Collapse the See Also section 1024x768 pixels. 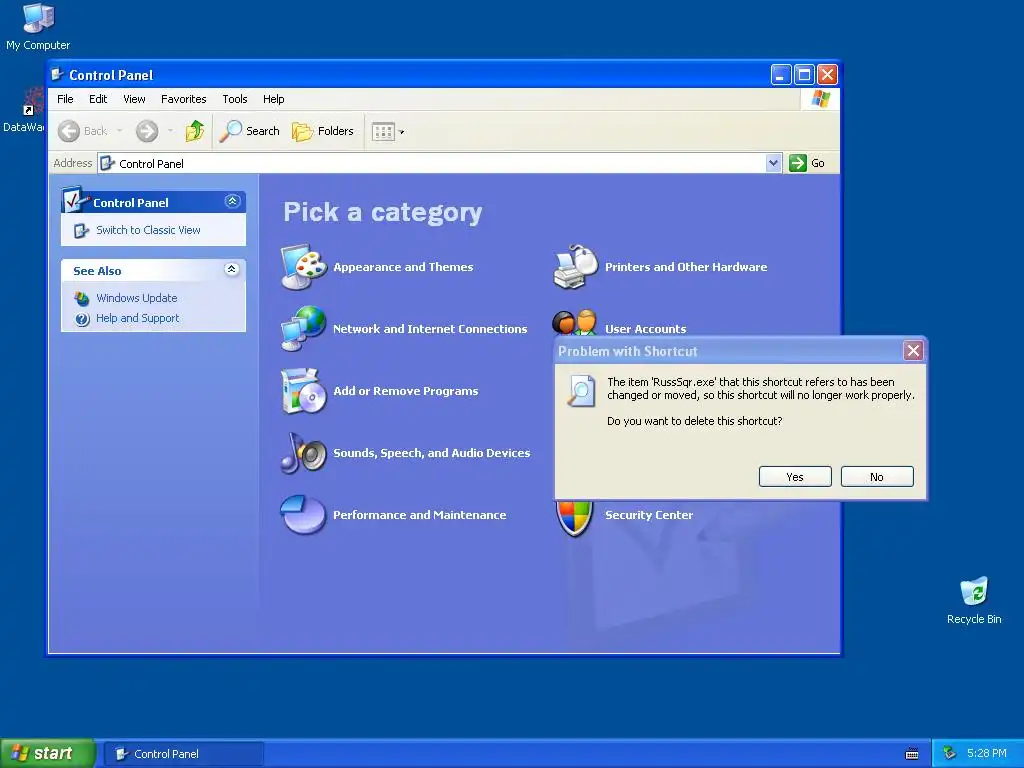[232, 269]
